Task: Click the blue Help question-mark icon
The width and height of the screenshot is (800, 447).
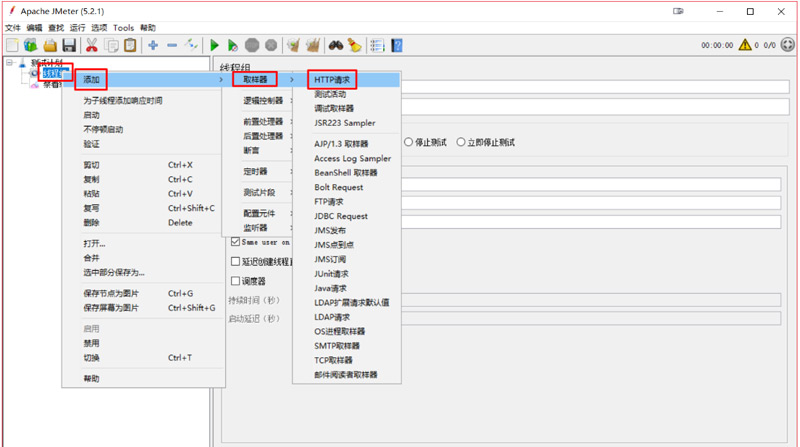Action: (397, 45)
